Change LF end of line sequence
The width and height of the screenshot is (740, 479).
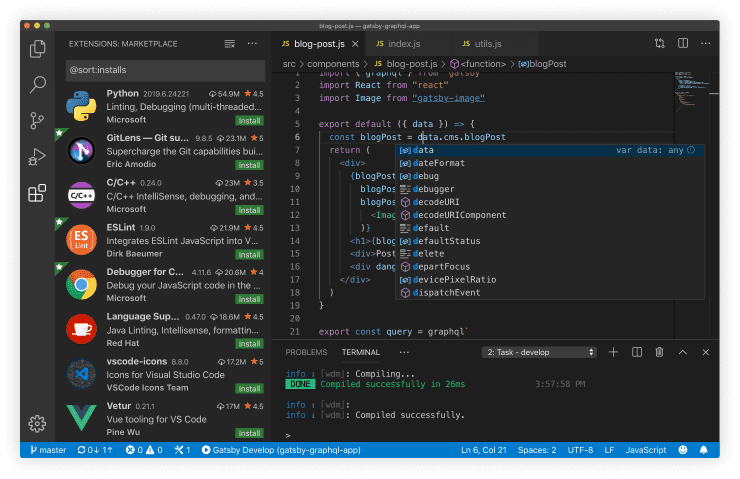609,450
